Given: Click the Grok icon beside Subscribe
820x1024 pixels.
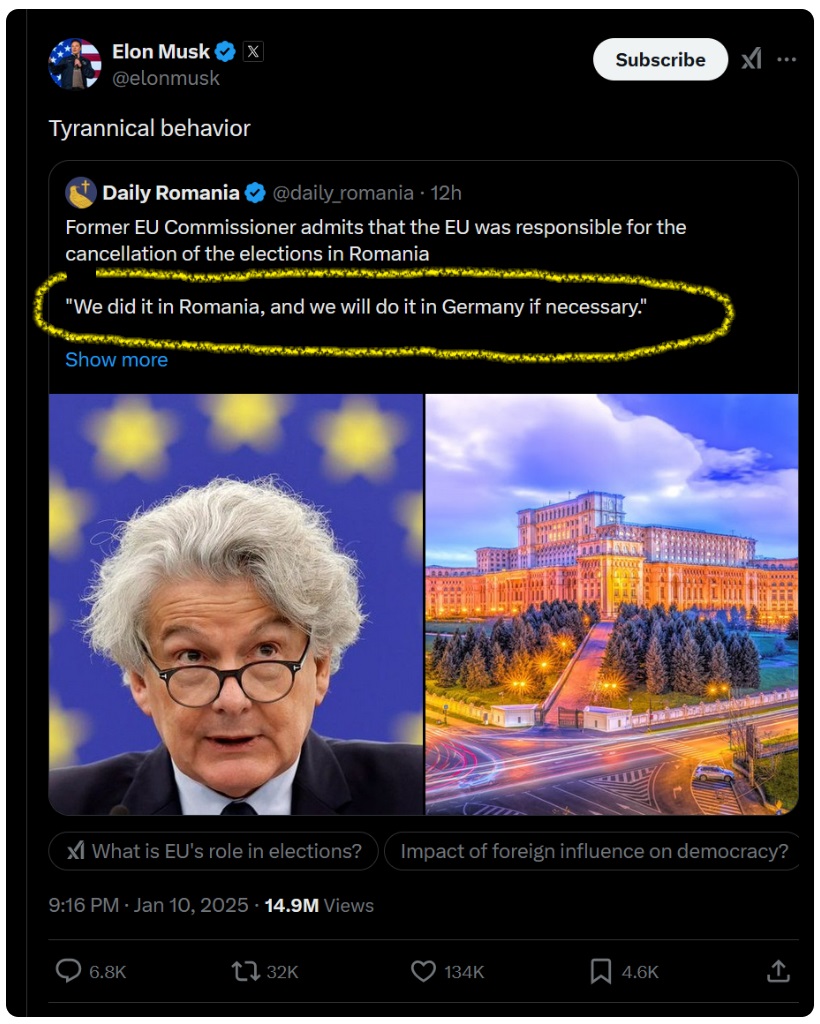Looking at the screenshot, I should click(x=751, y=59).
